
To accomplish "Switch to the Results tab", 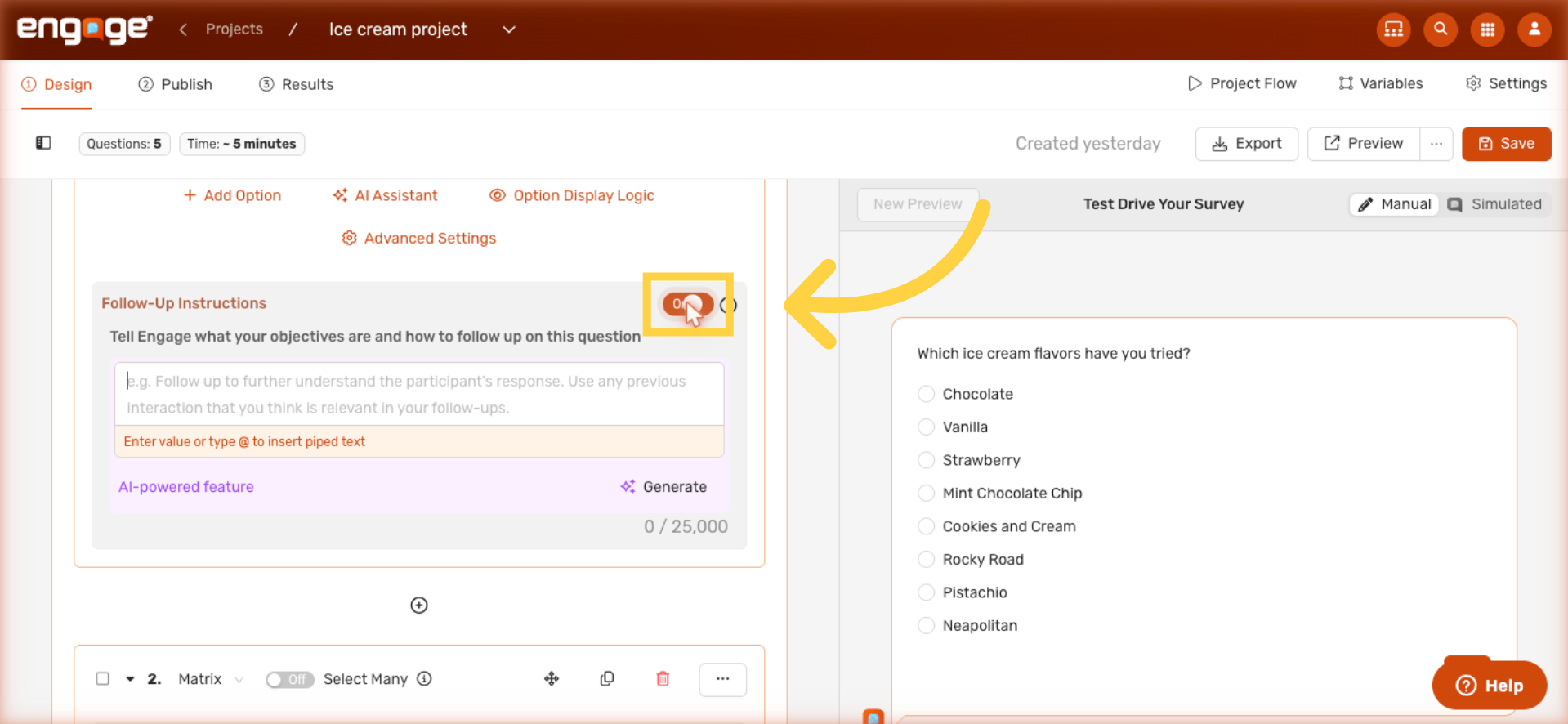I will click(296, 84).
